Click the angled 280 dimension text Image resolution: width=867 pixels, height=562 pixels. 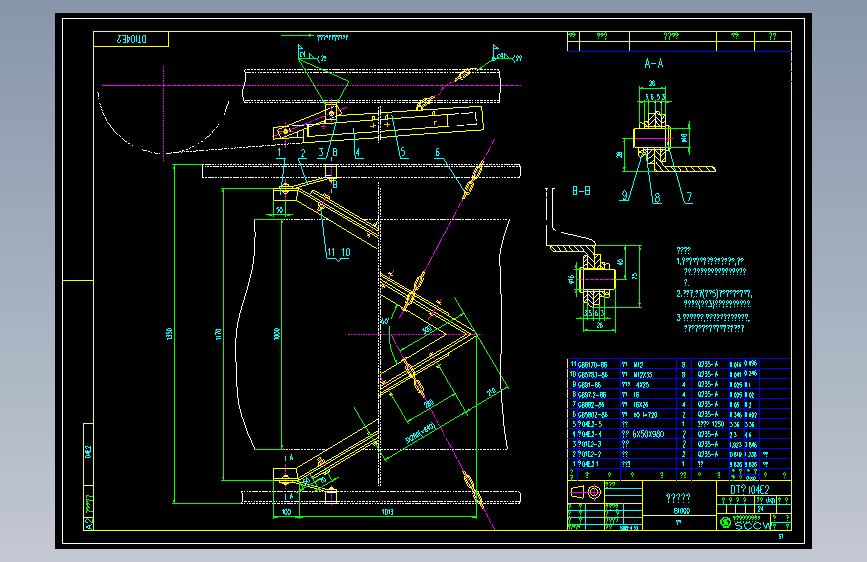[429, 404]
